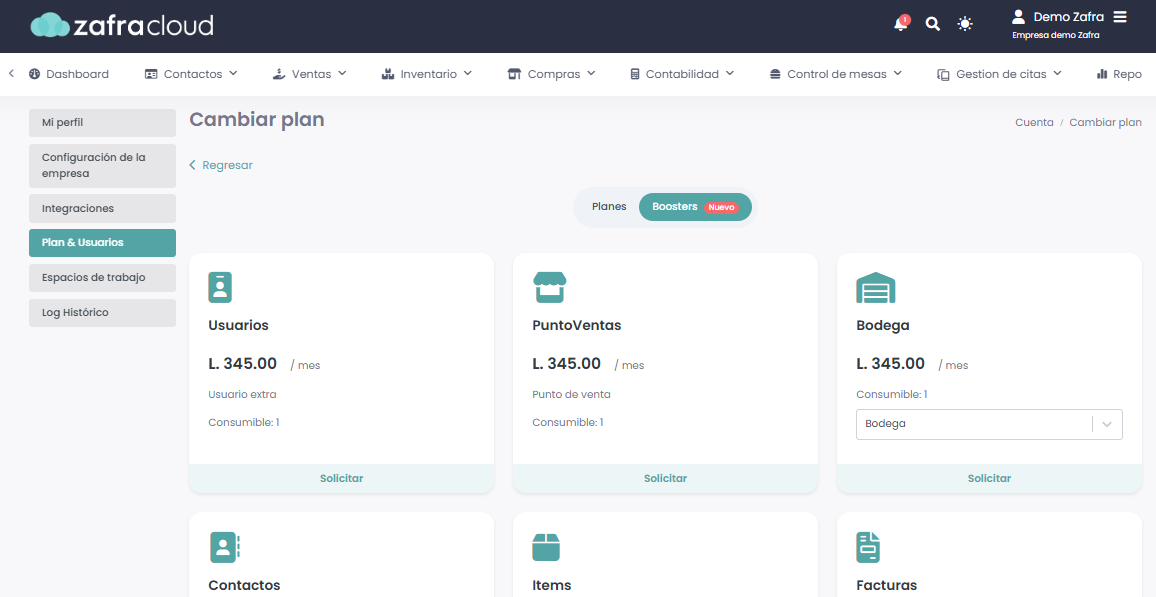Click the Bodega select field text

pos(885,424)
